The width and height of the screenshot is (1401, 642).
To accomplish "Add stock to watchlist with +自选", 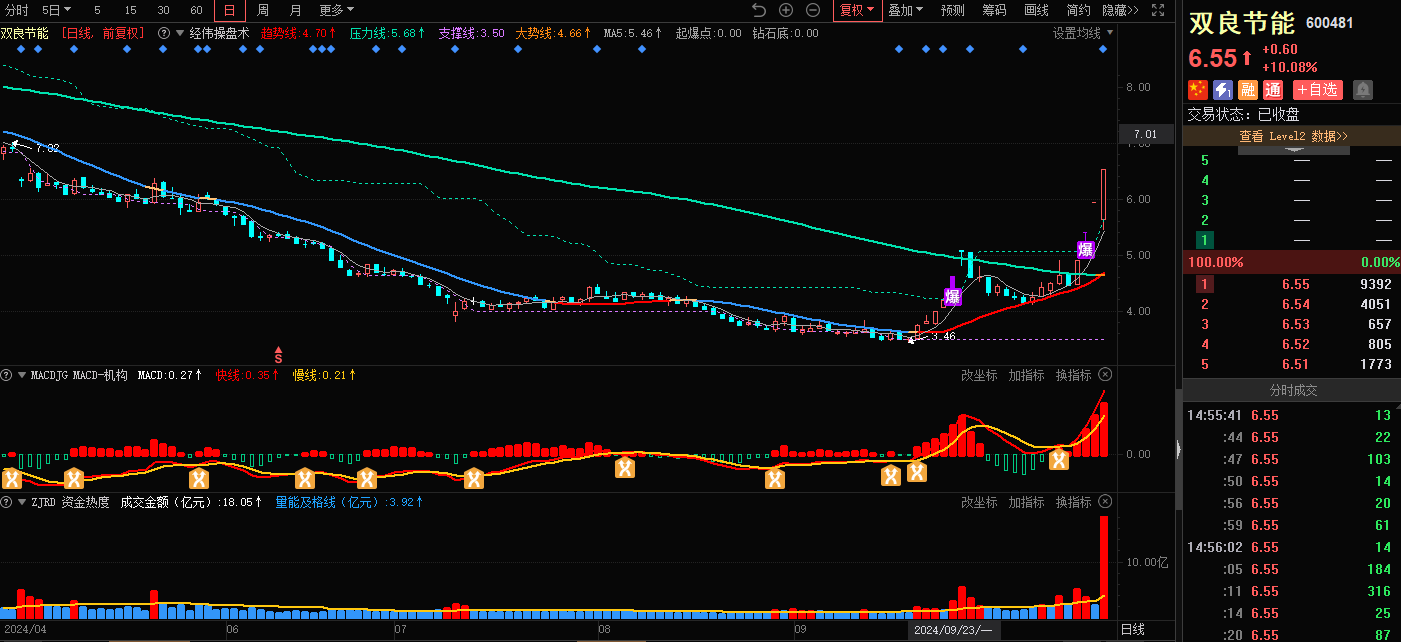I will (x=1317, y=90).
